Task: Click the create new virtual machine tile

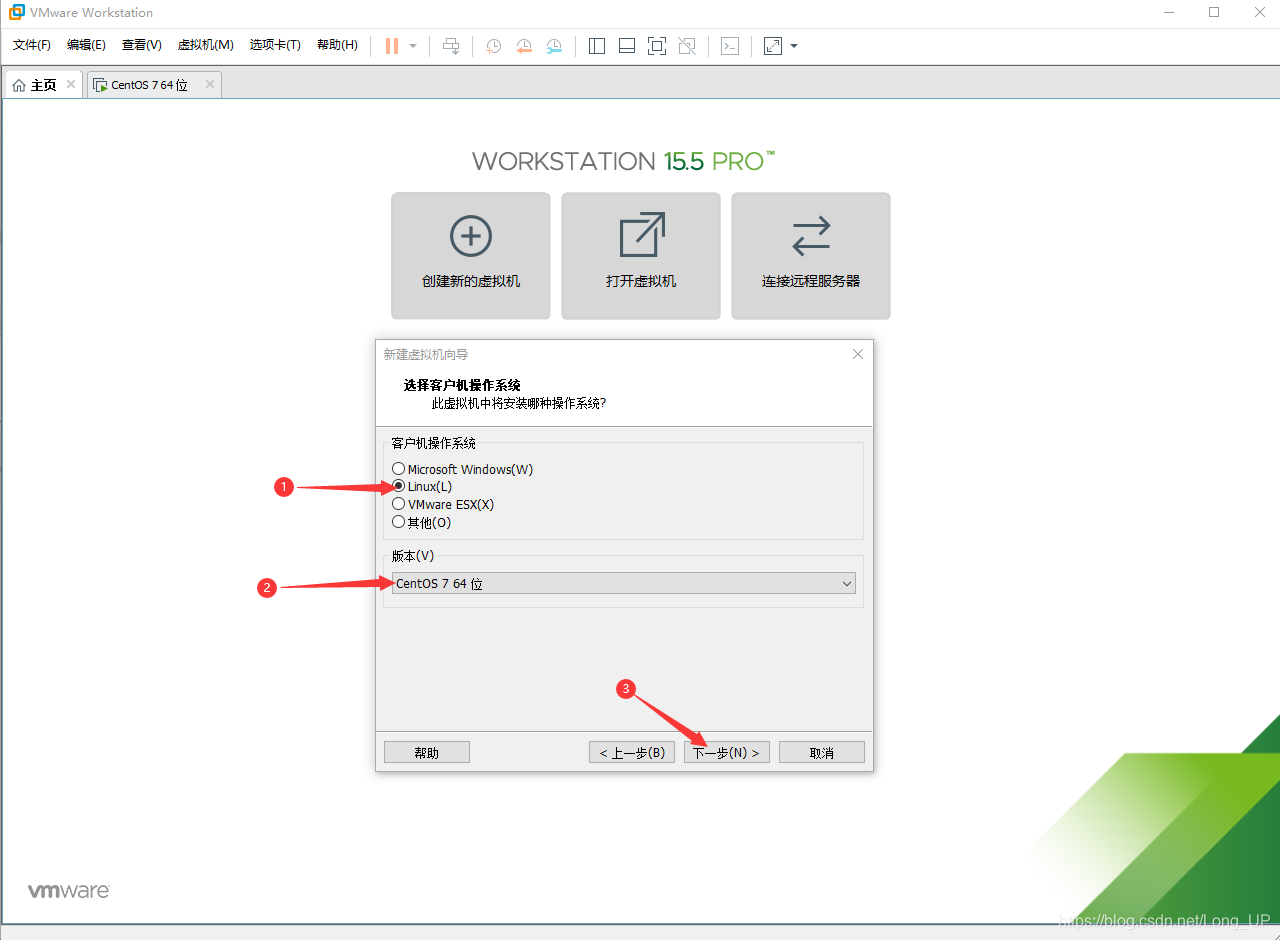Action: point(471,256)
